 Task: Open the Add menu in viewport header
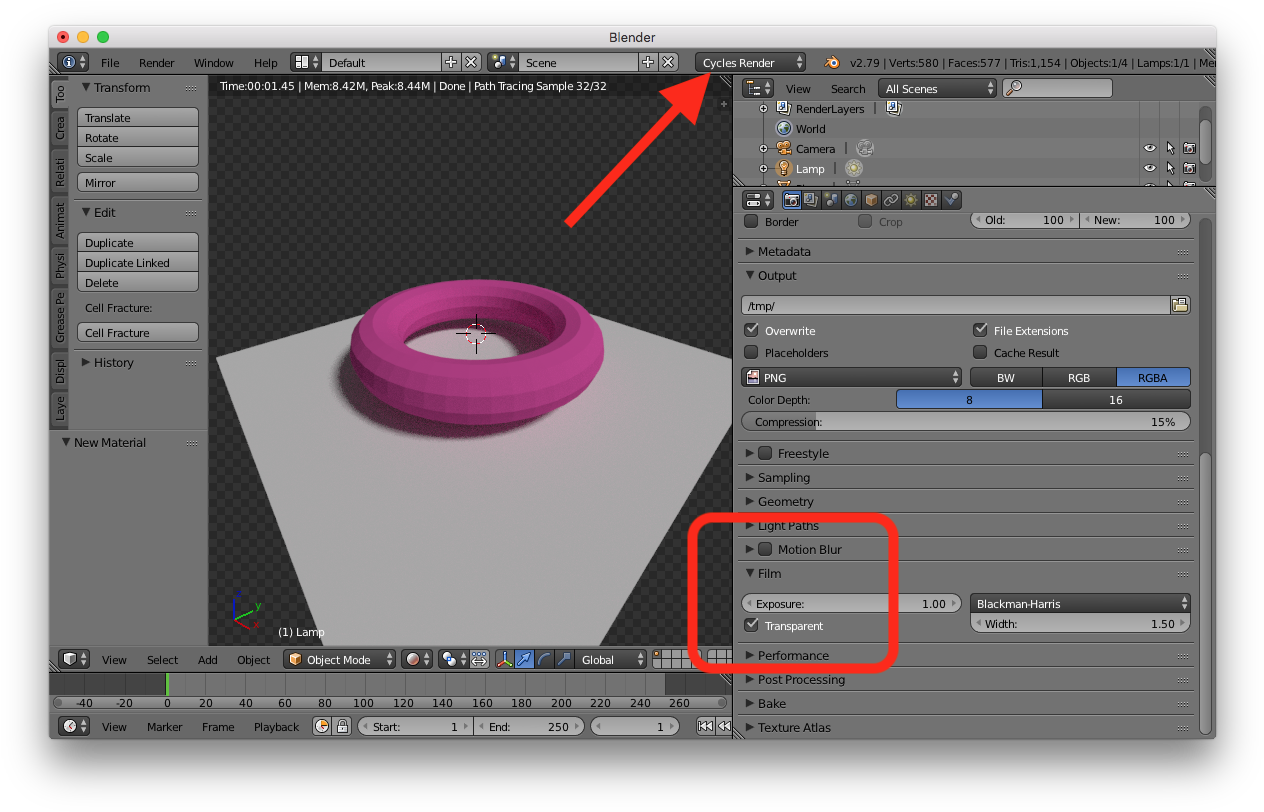[x=208, y=660]
